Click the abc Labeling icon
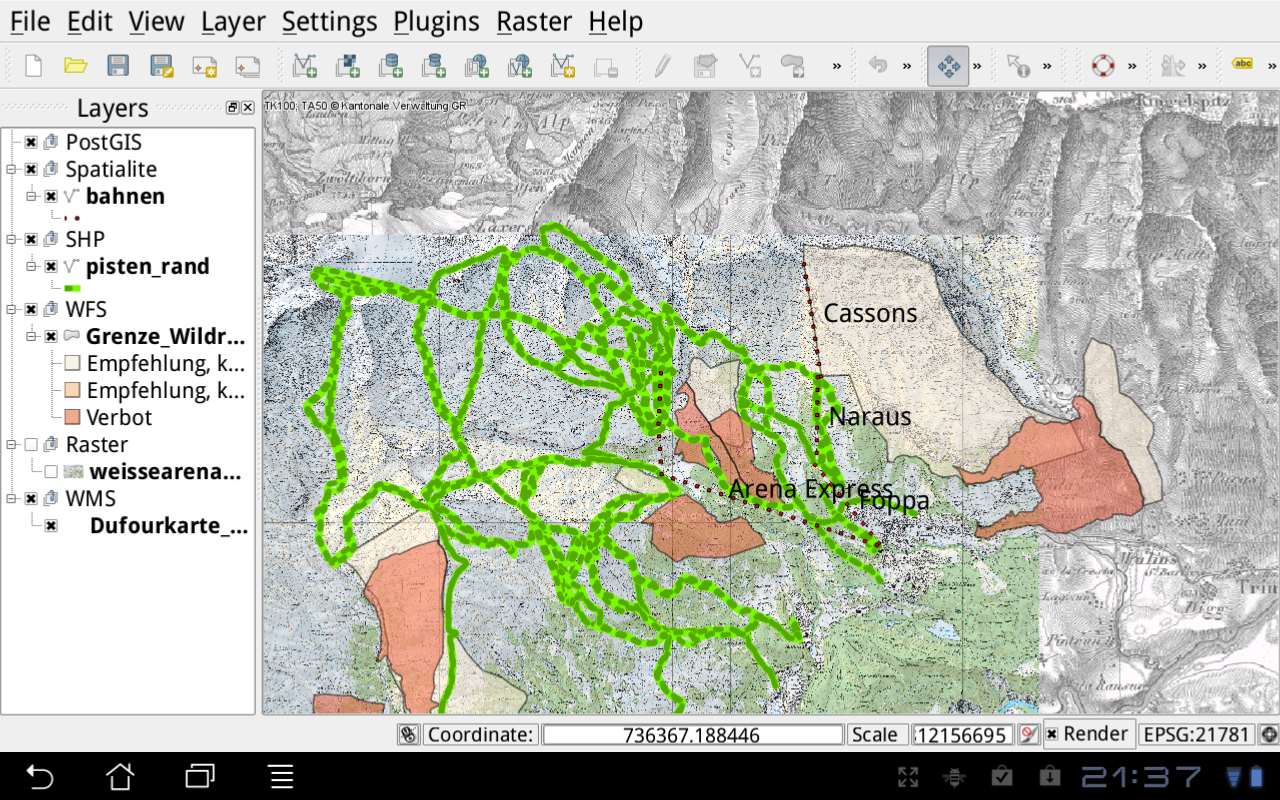Screen dimensions: 1280x800 tap(1243, 65)
